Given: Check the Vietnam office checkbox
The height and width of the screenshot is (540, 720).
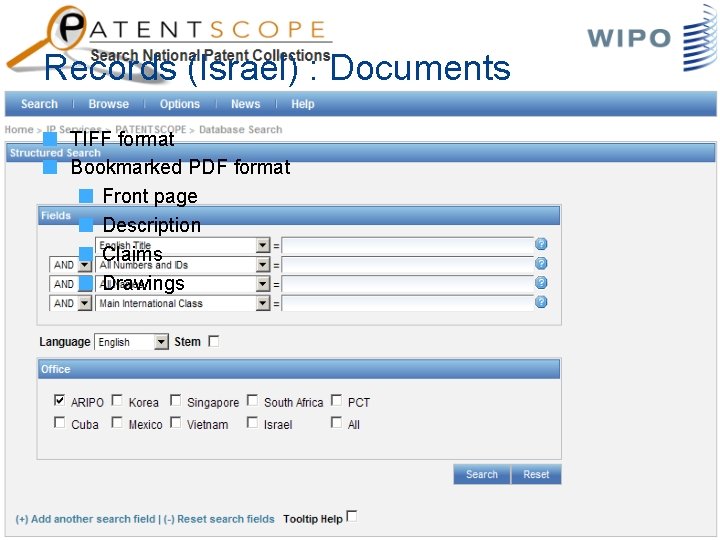Looking at the screenshot, I should 175,422.
